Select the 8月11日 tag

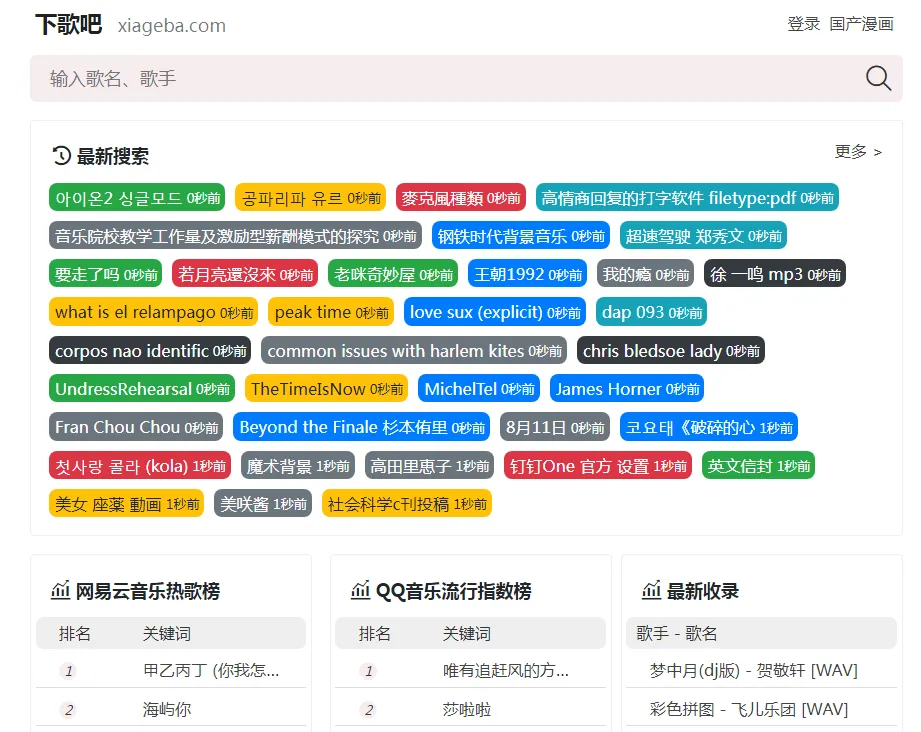pos(555,427)
